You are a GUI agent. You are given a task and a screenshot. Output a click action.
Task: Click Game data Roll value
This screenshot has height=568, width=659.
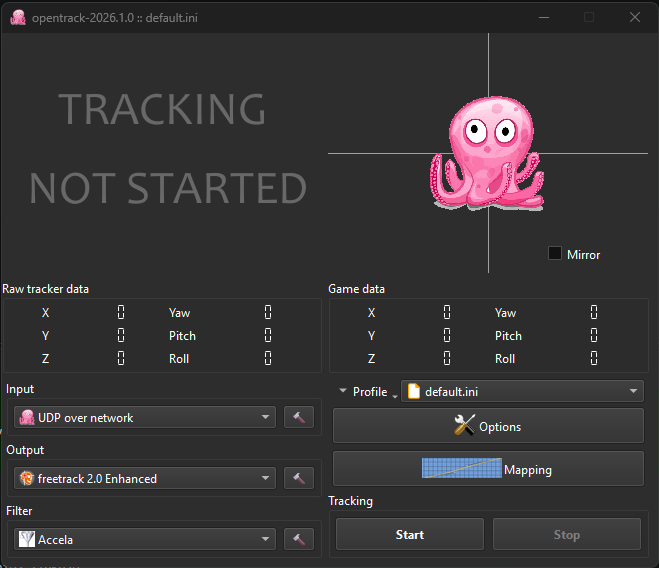click(x=594, y=358)
